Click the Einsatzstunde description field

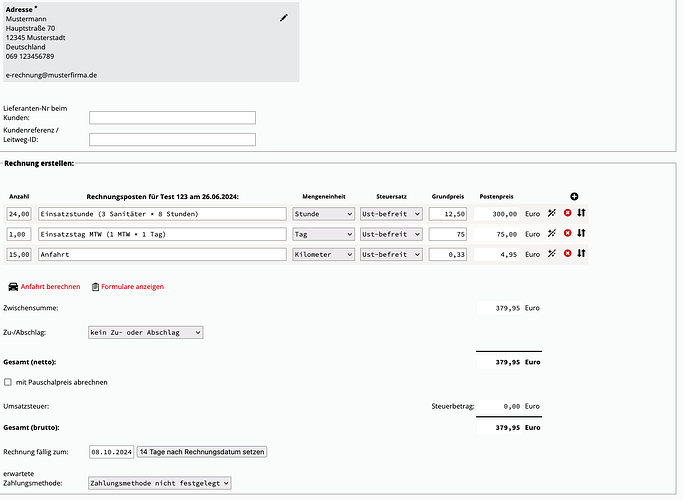[162, 214]
